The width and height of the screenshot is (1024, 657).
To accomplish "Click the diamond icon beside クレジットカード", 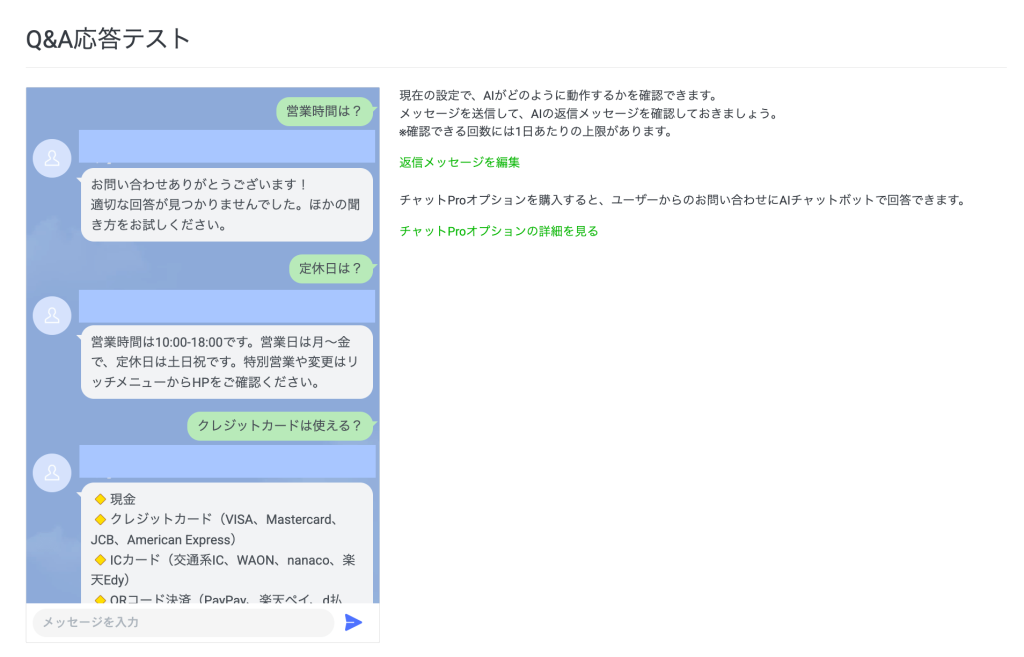I will pyautogui.click(x=100, y=519).
